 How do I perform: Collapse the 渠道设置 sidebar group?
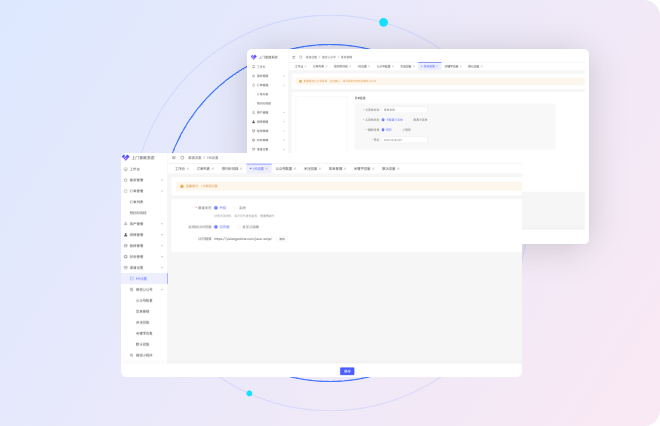click(163, 267)
